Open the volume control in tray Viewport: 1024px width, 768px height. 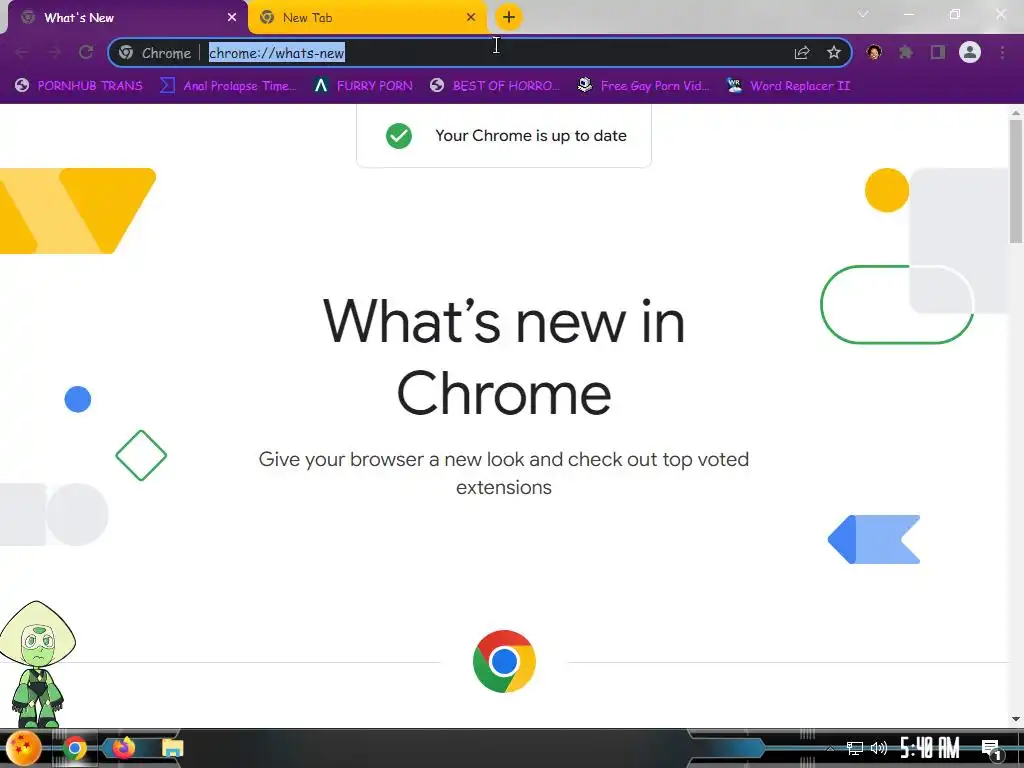click(879, 748)
